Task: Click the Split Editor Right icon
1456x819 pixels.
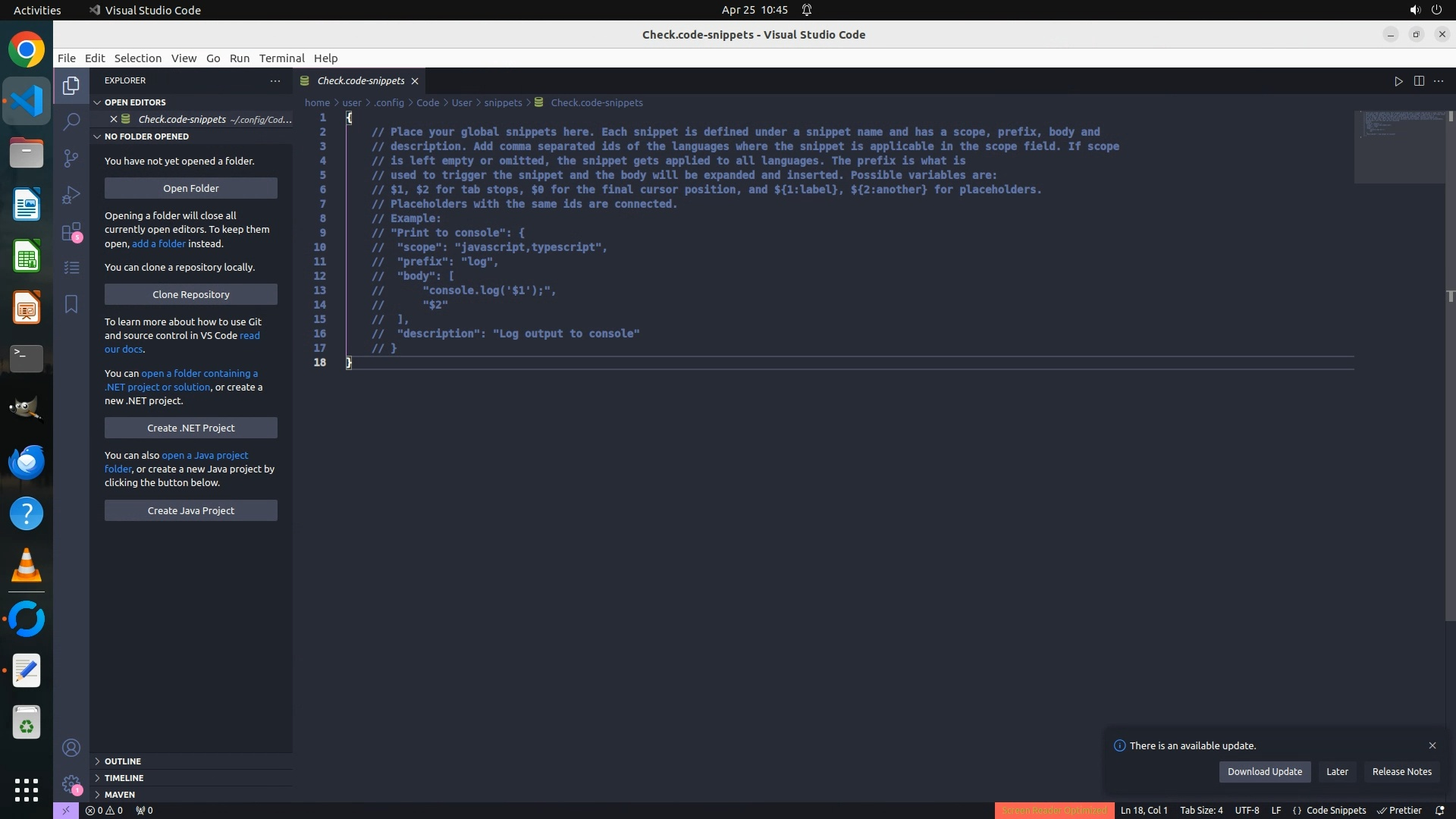Action: tap(1419, 81)
